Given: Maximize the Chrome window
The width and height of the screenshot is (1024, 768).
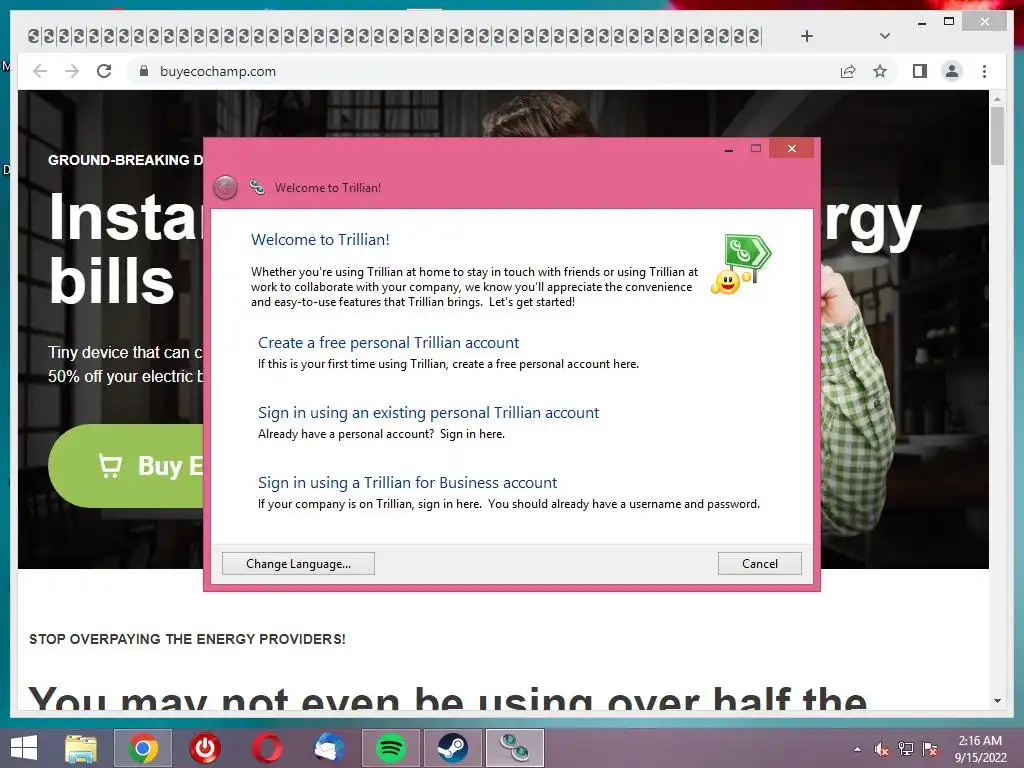Looking at the screenshot, I should point(949,22).
